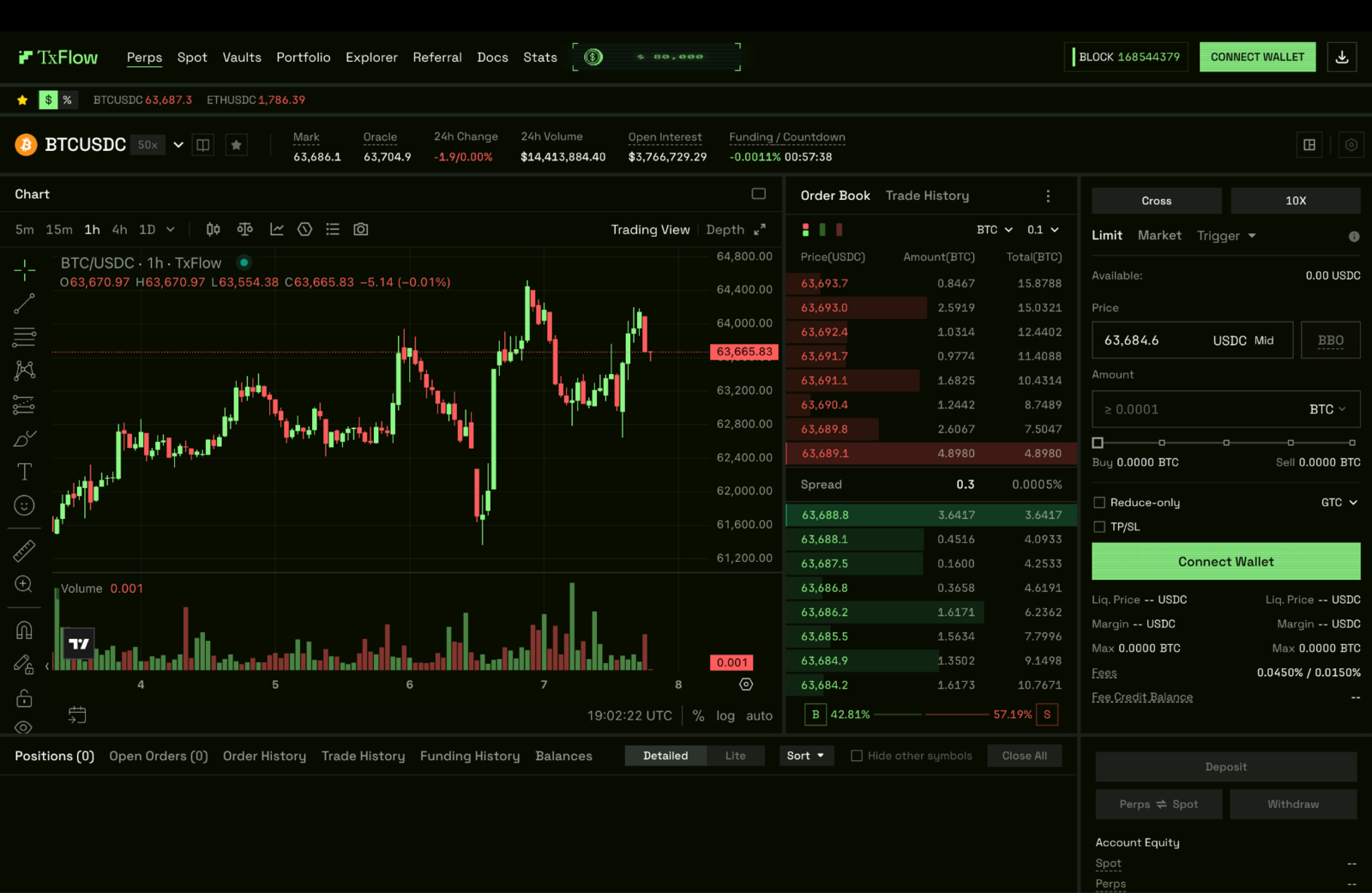Open 0.1 price grouping dropdown

point(1043,230)
